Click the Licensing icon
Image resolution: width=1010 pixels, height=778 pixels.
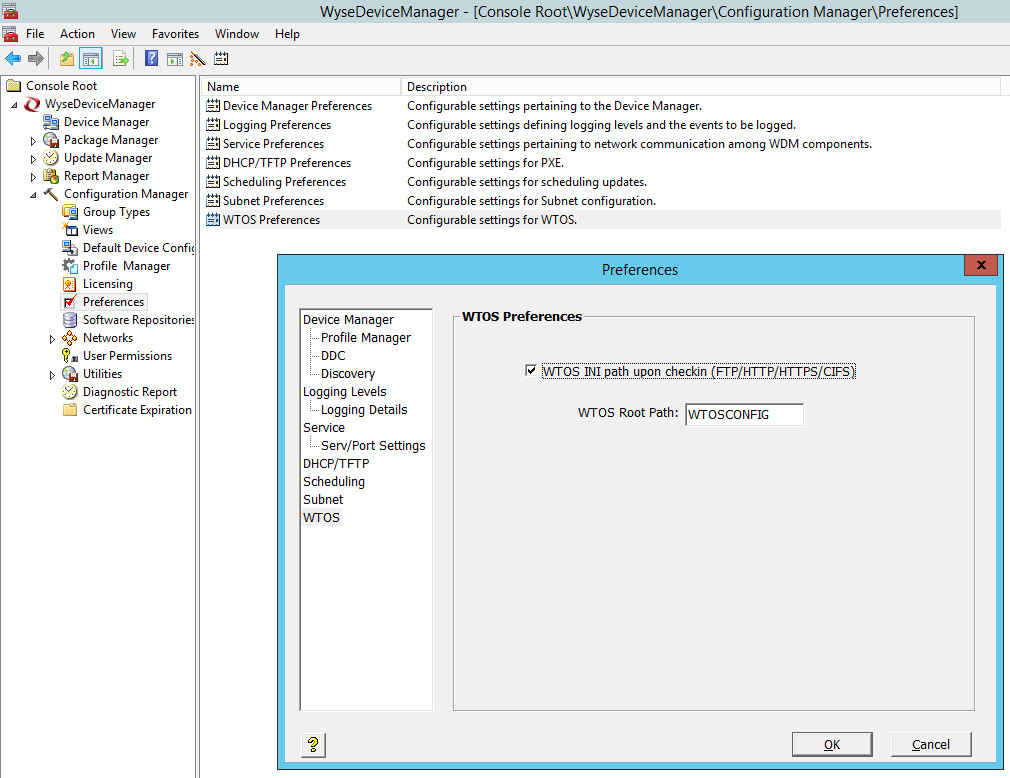(70, 283)
